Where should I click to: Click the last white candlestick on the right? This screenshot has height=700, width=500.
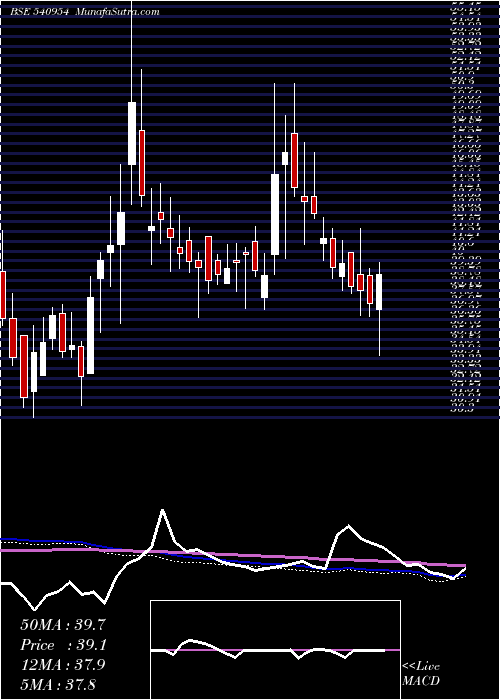(x=379, y=292)
